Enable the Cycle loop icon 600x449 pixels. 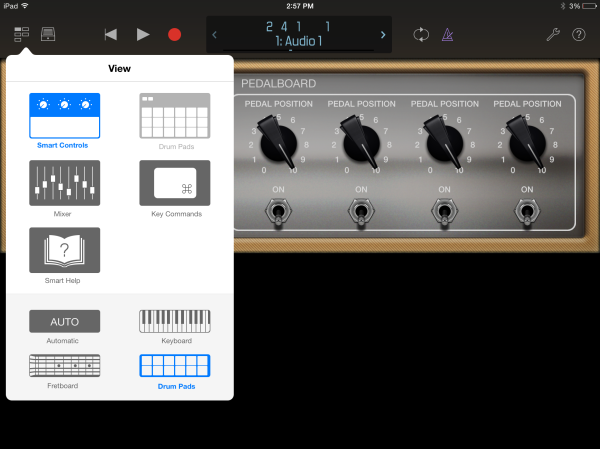pyautogui.click(x=421, y=35)
